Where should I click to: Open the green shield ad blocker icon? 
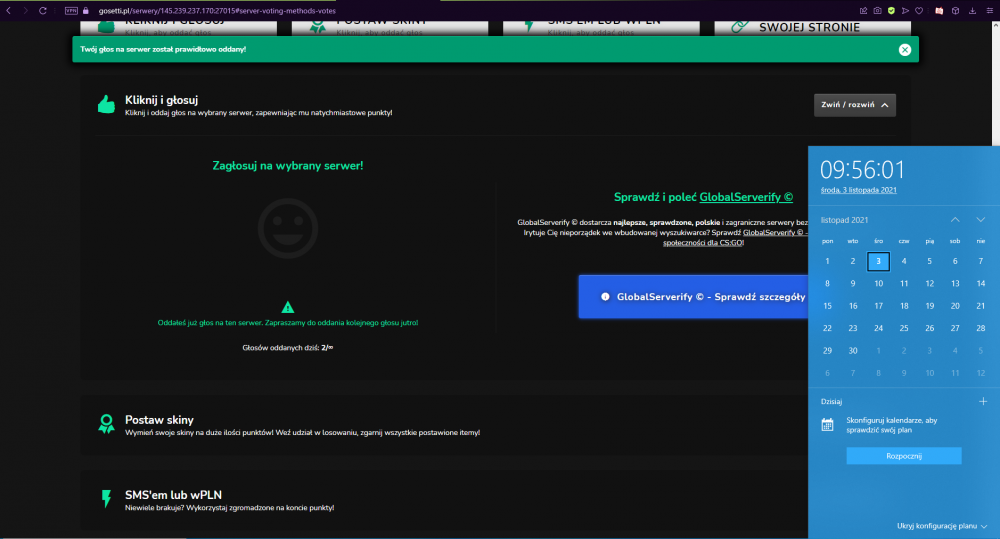pos(891,10)
